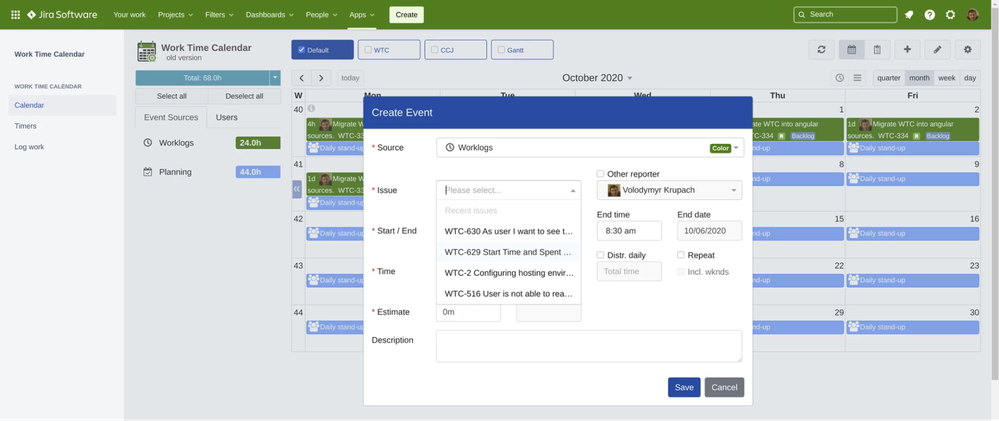999x421 pixels.
Task: Open Your work in top navigation
Action: pyautogui.click(x=129, y=15)
